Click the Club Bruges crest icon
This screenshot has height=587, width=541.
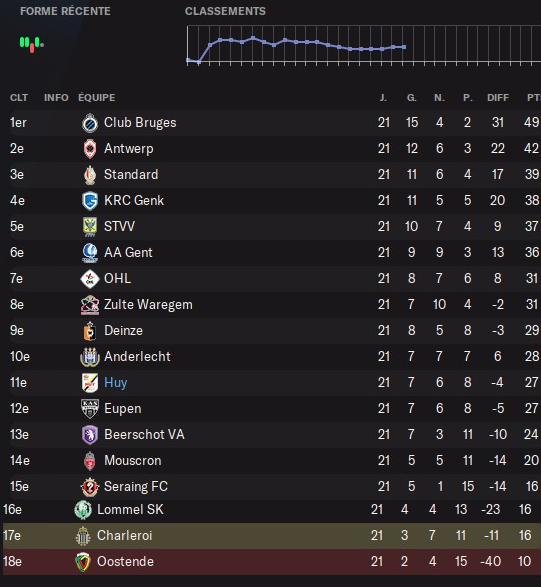click(x=90, y=123)
